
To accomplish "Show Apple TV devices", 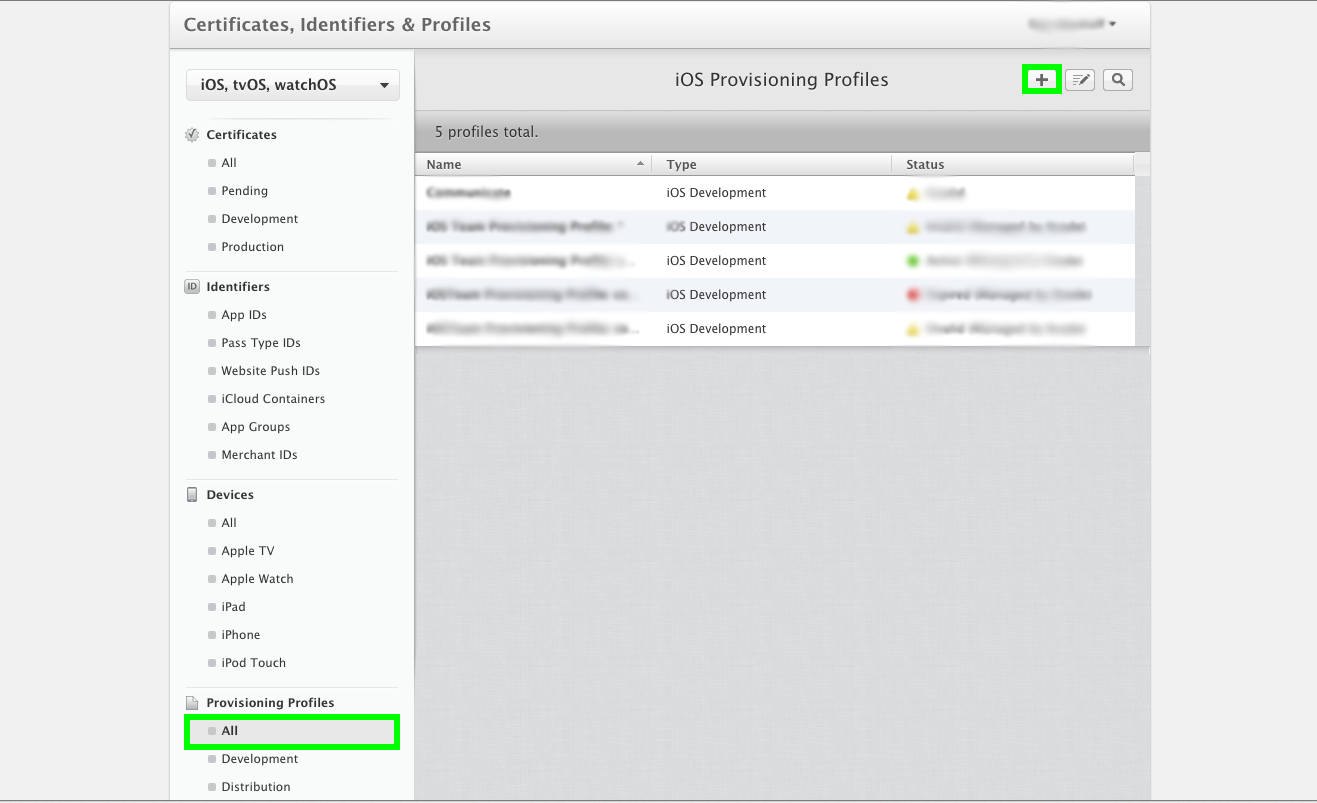I will 248,551.
